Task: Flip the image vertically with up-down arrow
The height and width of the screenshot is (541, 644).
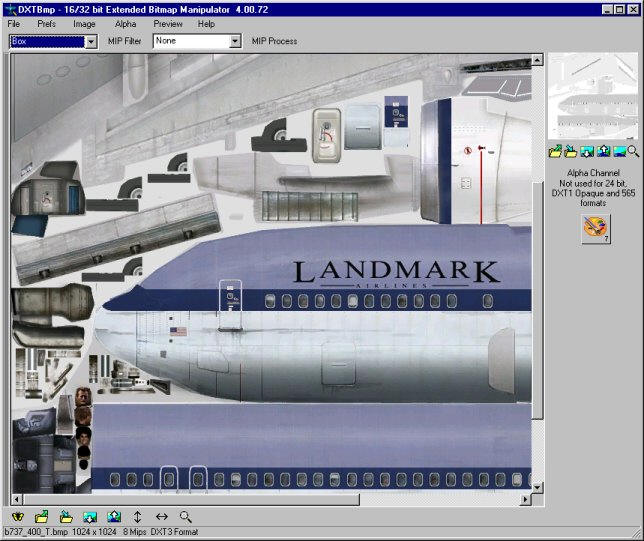Action: pos(138,517)
